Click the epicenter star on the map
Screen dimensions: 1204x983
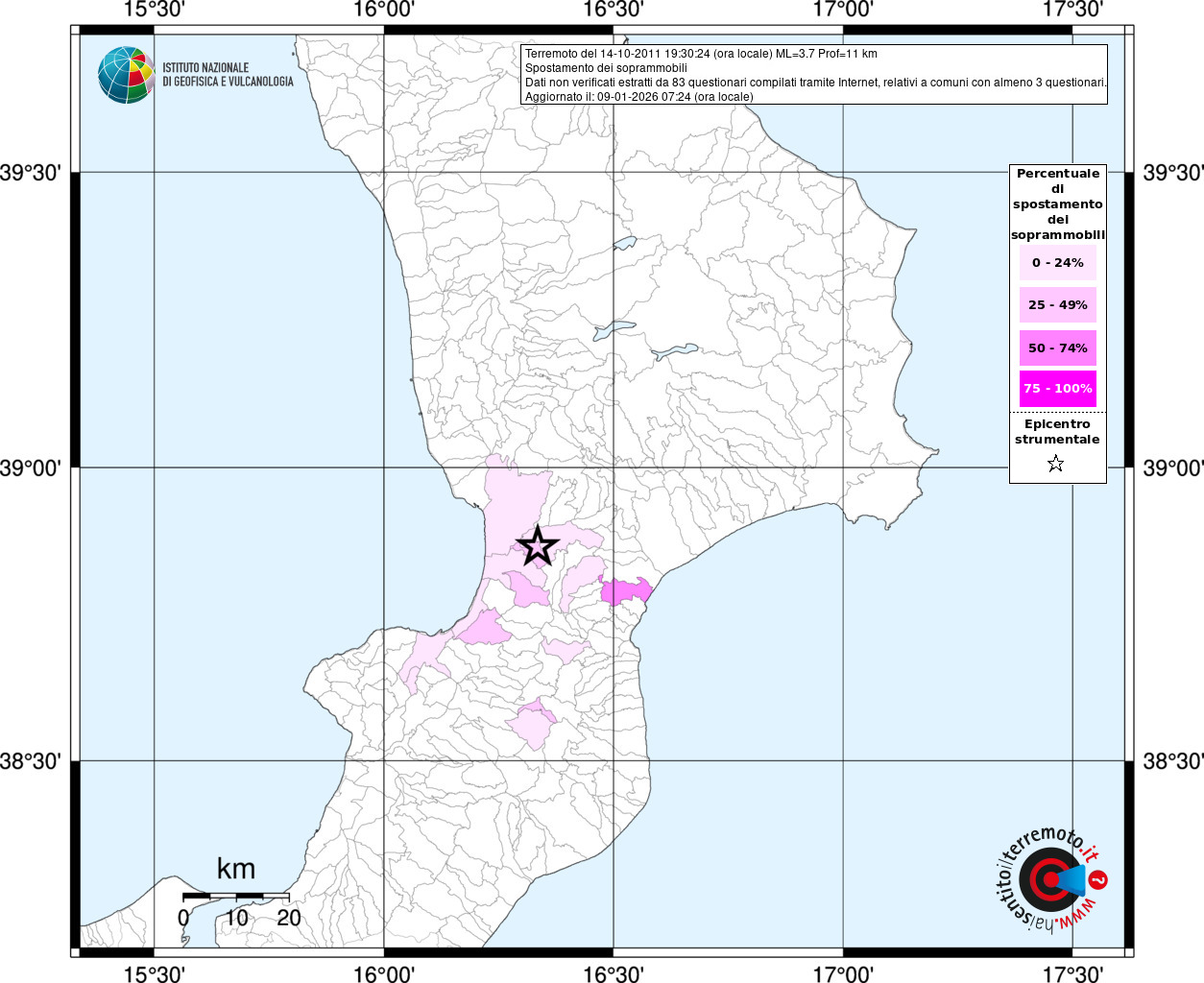[538, 546]
